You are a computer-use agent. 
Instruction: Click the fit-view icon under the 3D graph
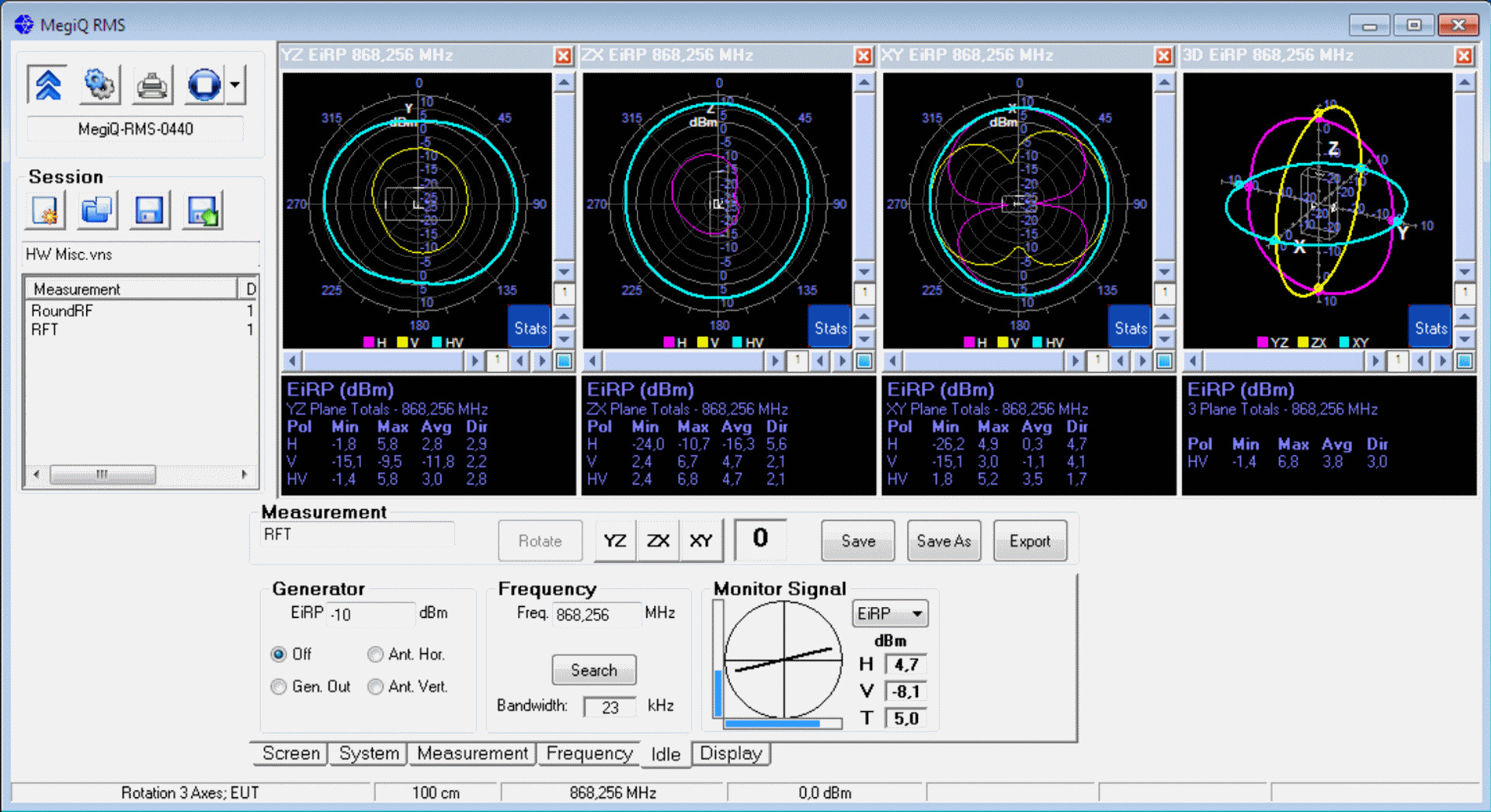[1465, 361]
